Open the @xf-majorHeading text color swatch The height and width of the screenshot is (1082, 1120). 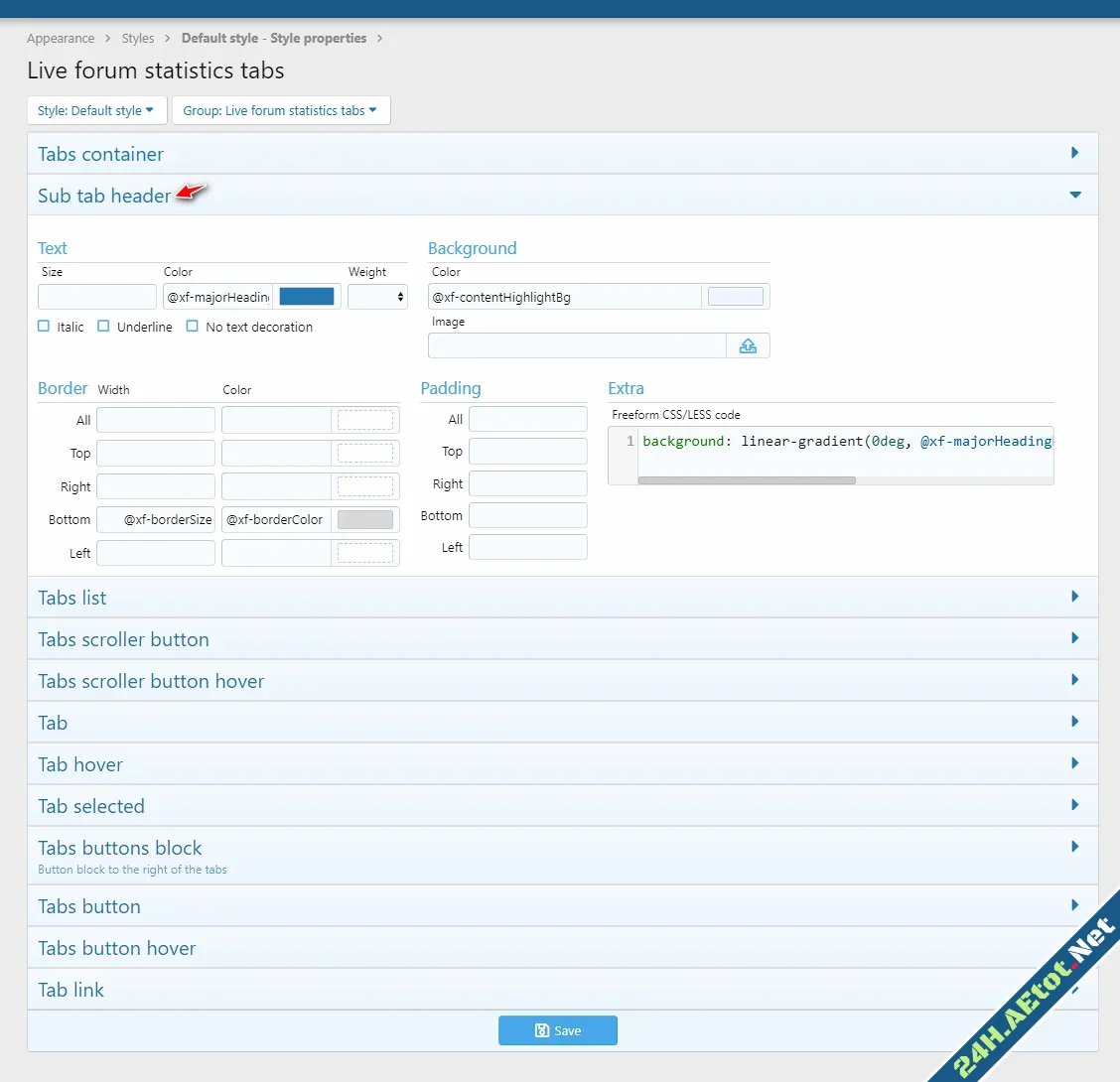(x=307, y=296)
